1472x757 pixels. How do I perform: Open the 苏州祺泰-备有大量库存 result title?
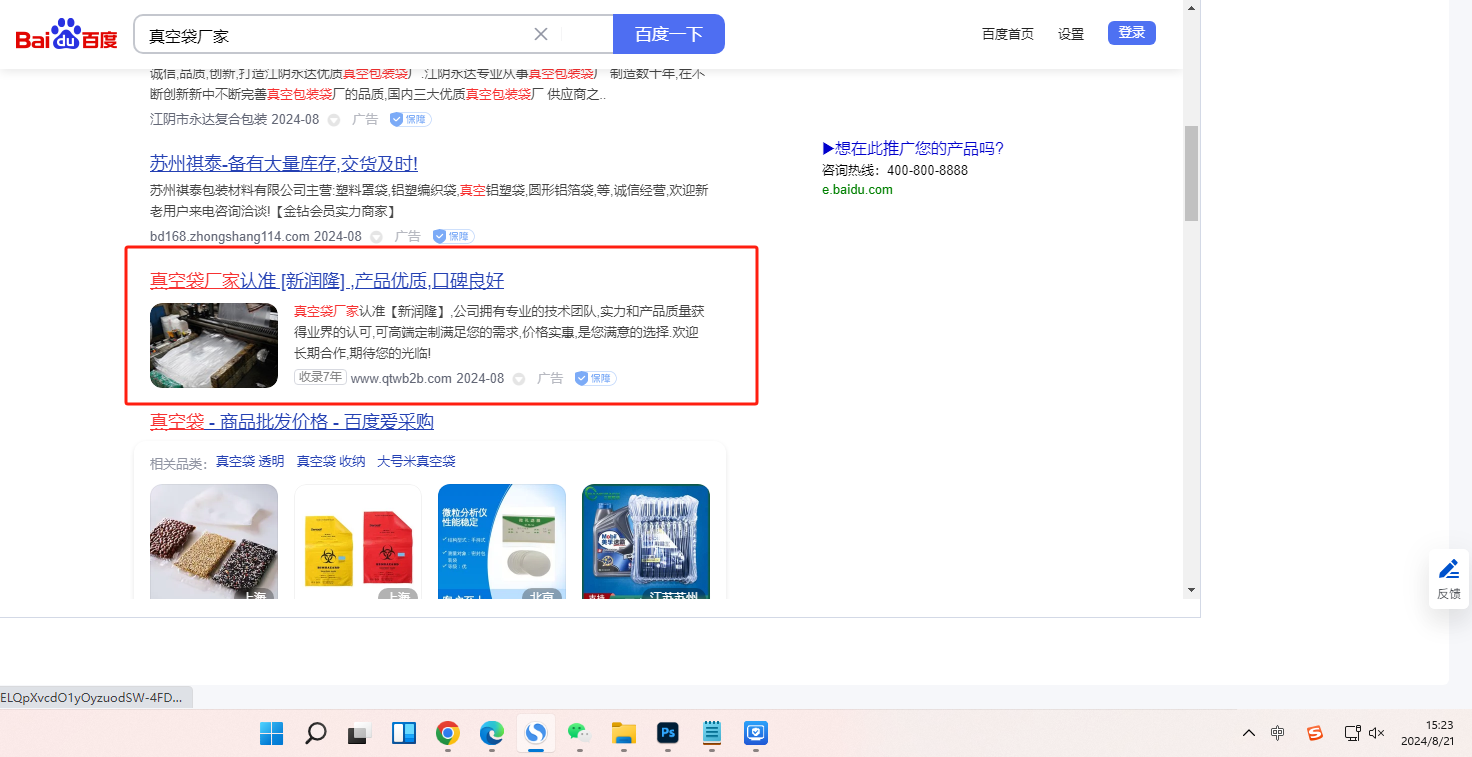284,164
